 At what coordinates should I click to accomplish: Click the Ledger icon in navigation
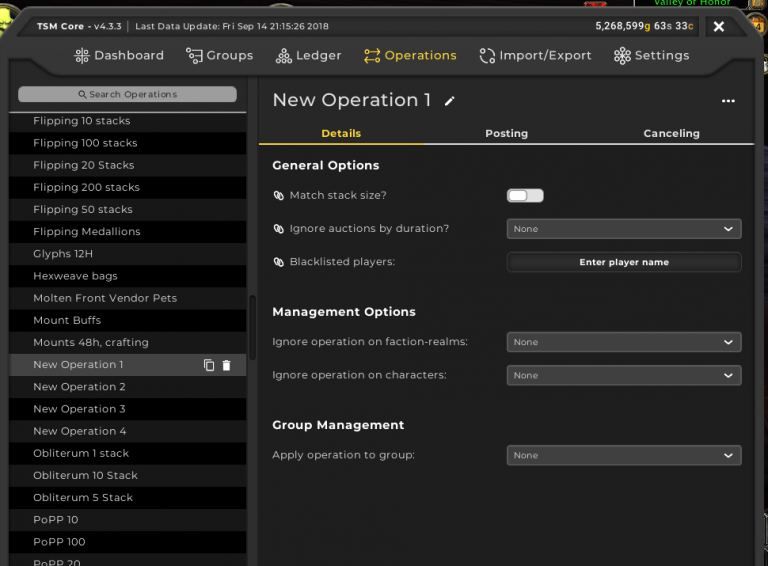284,56
